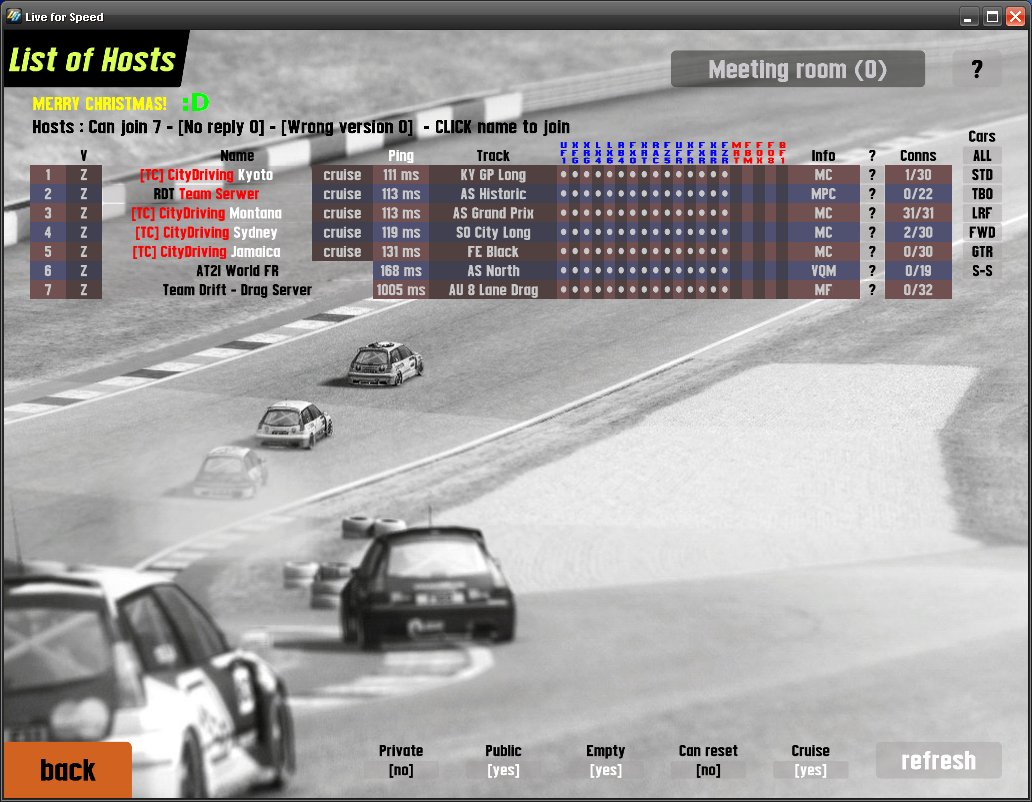
Task: Click track cell FE Black
Action: coord(493,251)
